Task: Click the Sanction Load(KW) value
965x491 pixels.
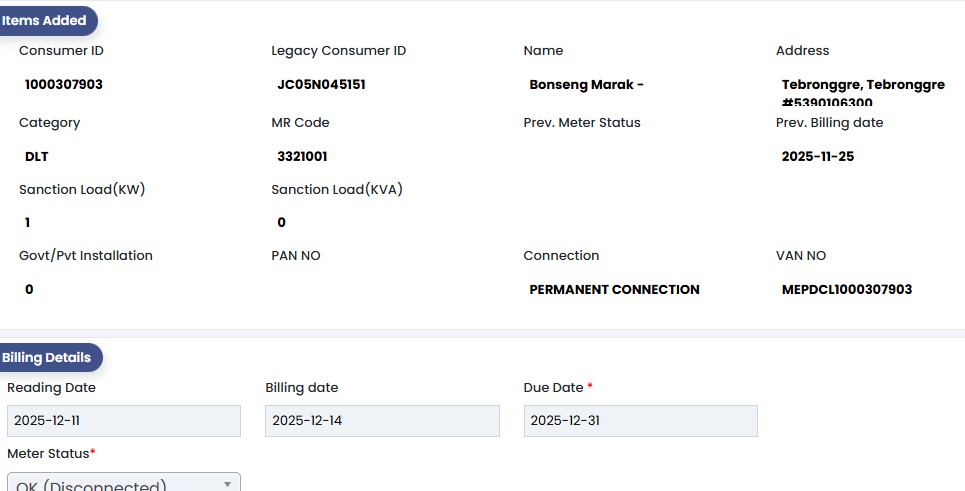Action: (x=28, y=223)
